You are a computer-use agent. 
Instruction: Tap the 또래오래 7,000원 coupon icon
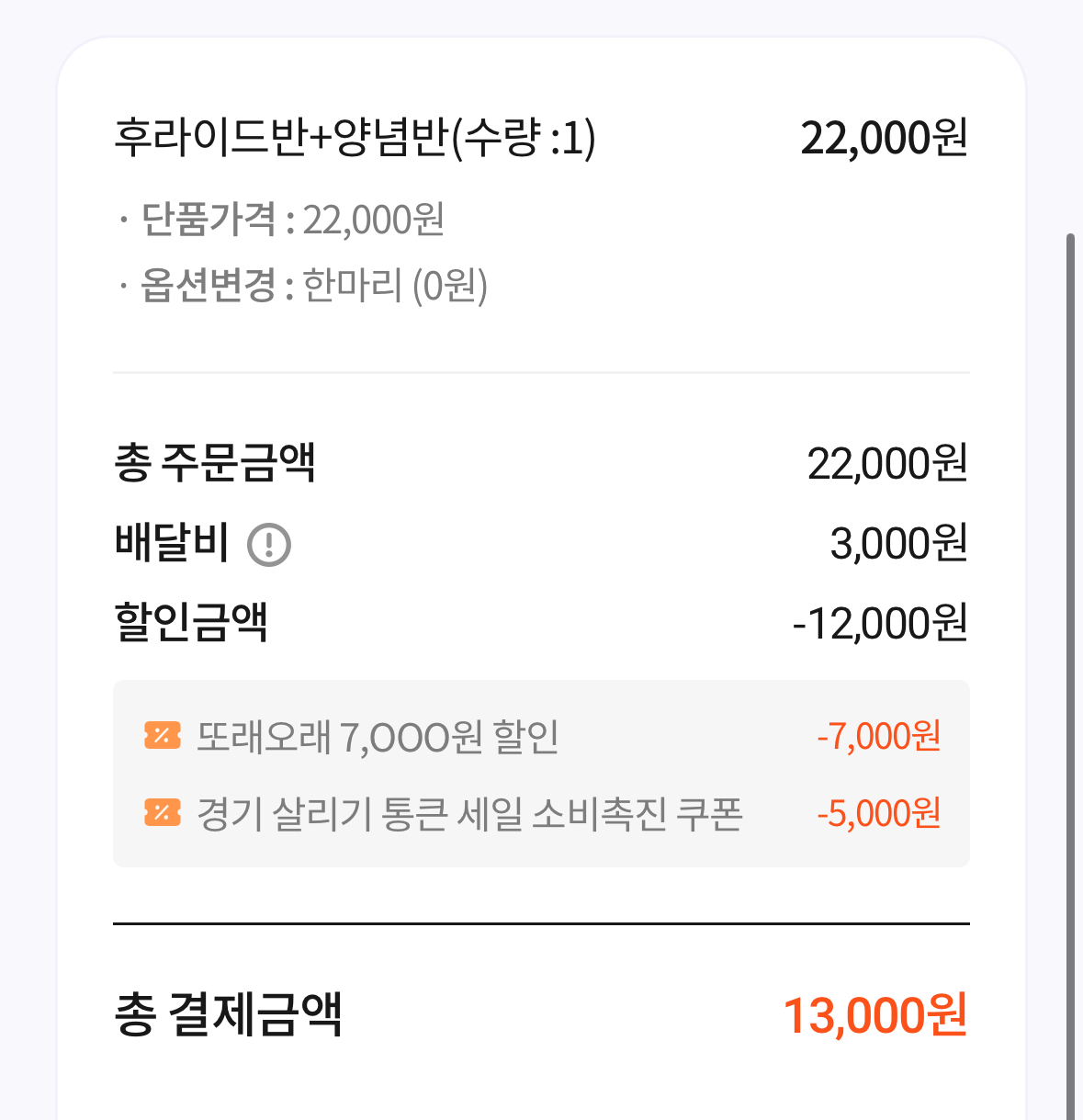(163, 736)
